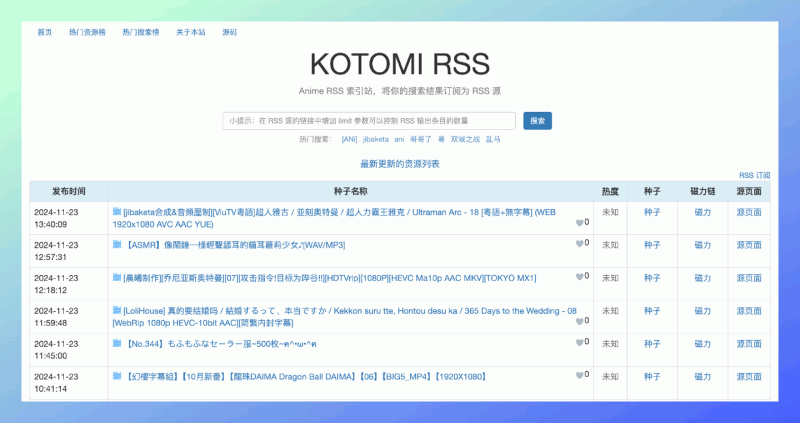
Task: Open 热门搜索榜 in the navigation
Action: coord(141,32)
